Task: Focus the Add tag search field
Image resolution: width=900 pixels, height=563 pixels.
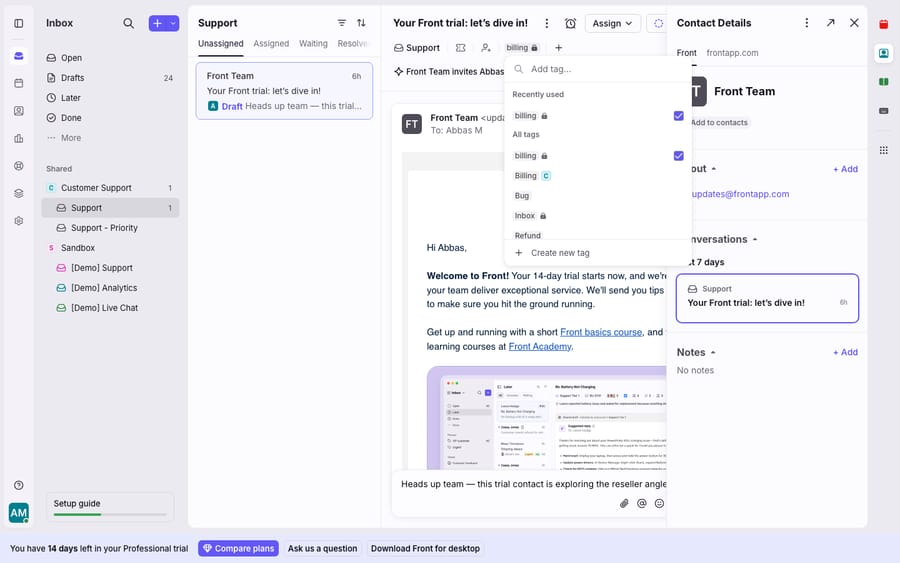Action: (598, 69)
